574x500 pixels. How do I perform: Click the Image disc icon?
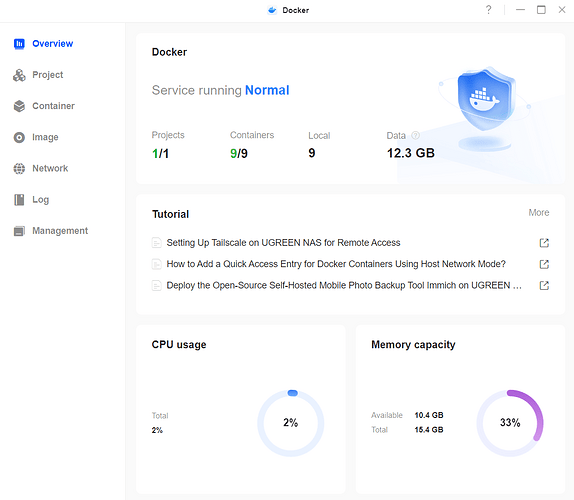[x=19, y=137]
